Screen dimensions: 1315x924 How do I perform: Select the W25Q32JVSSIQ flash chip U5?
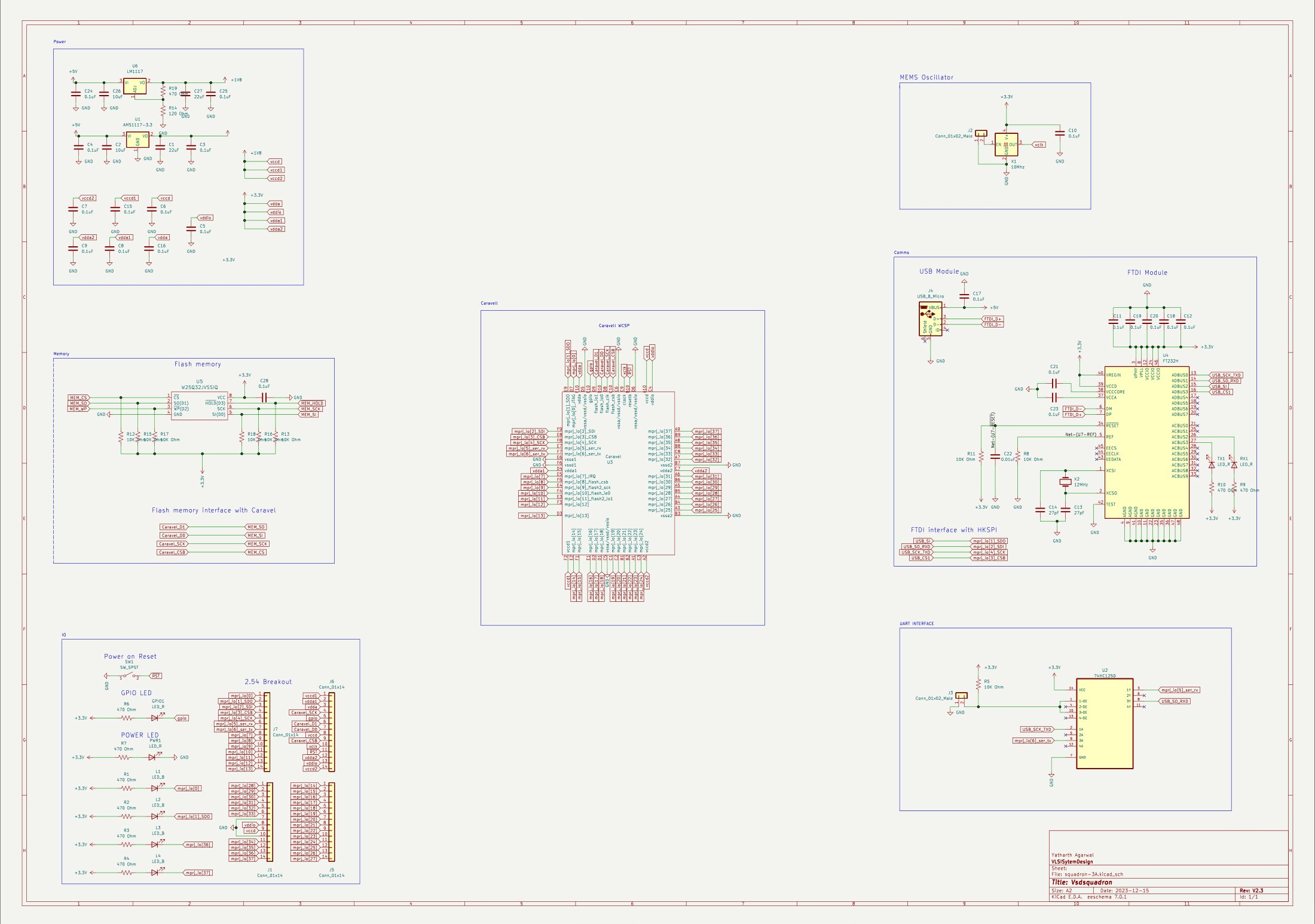199,406
